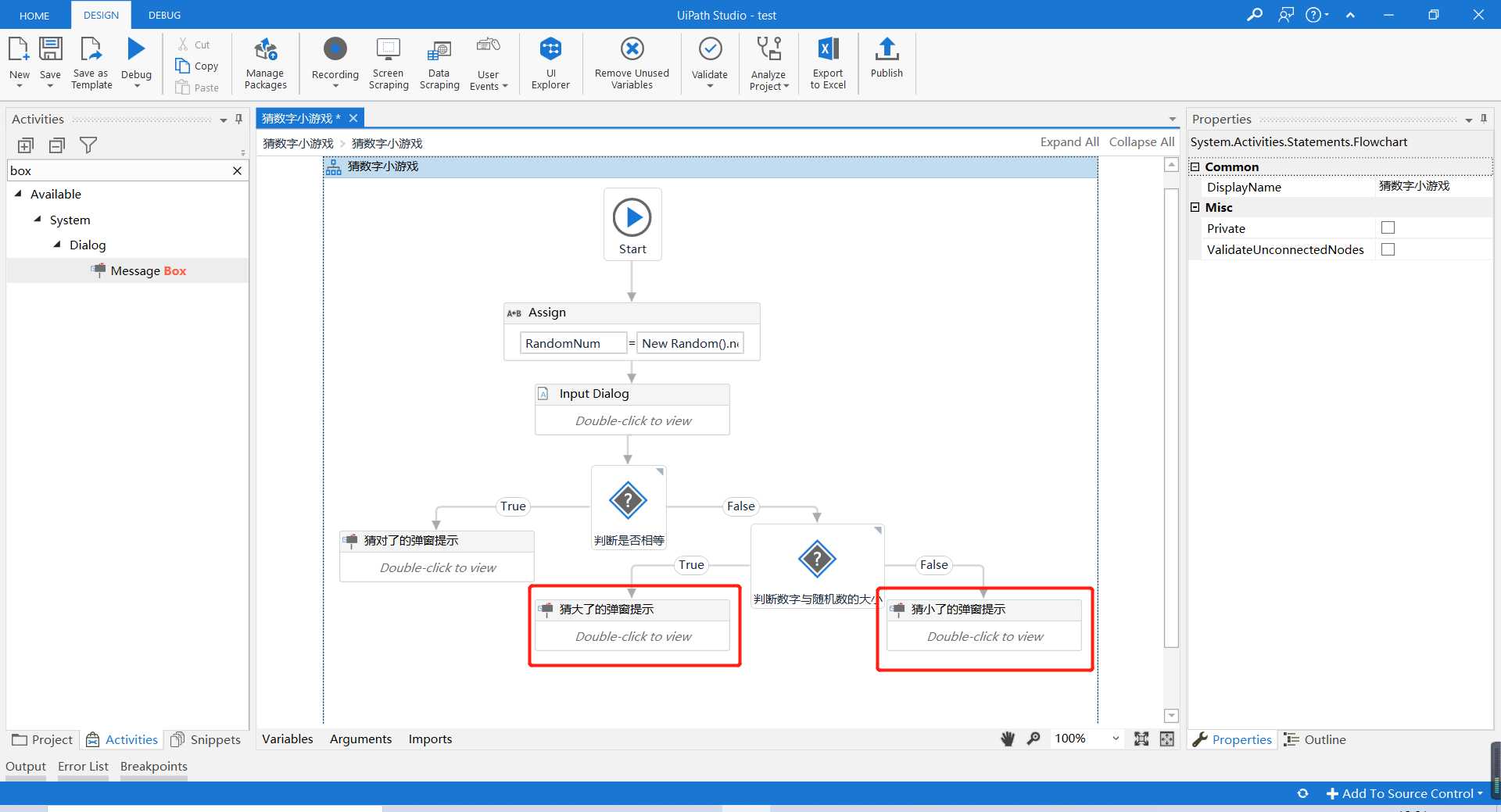Open the Validate dropdown arrow
The image size is (1501, 812).
point(710,86)
